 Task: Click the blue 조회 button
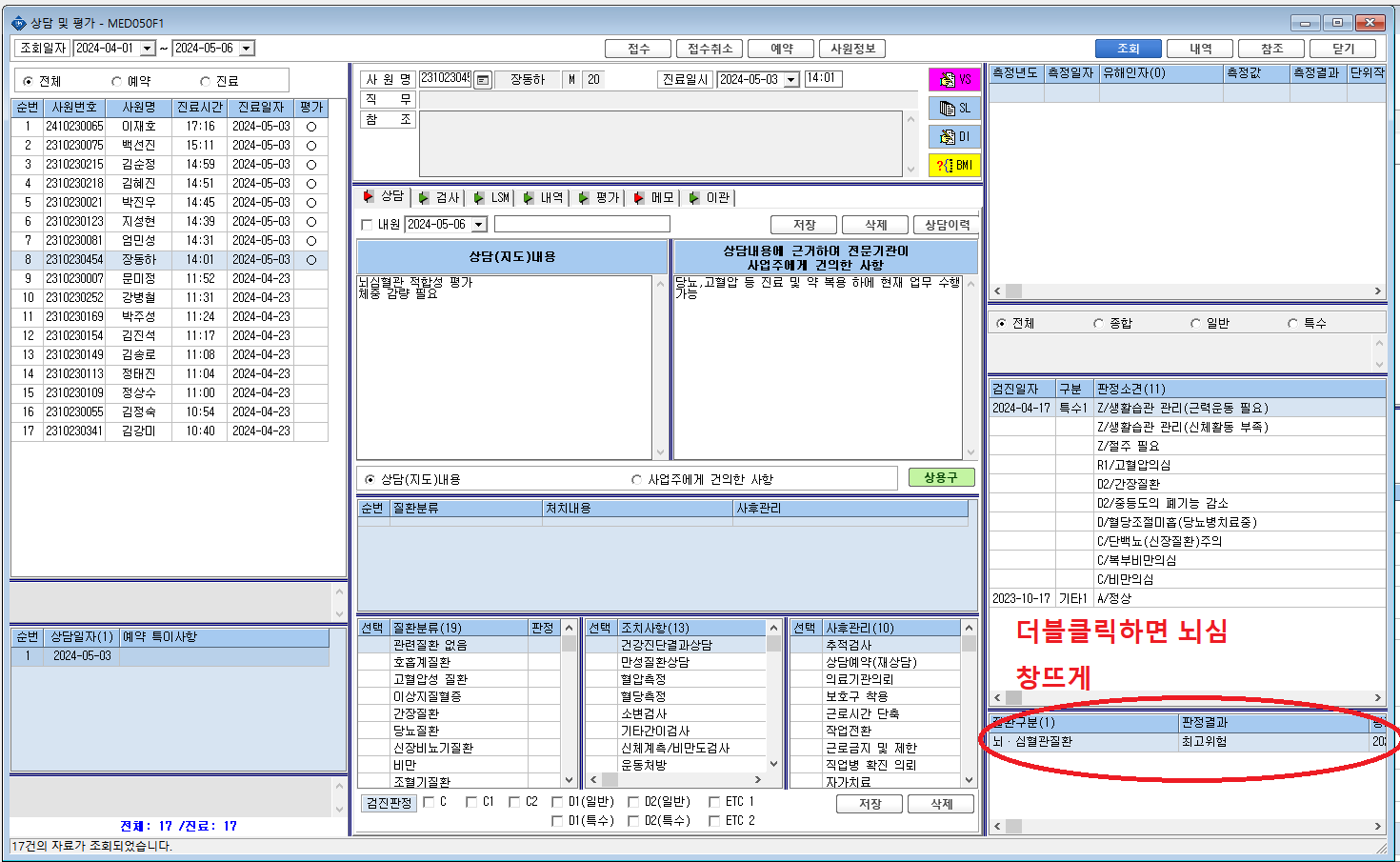[1129, 49]
